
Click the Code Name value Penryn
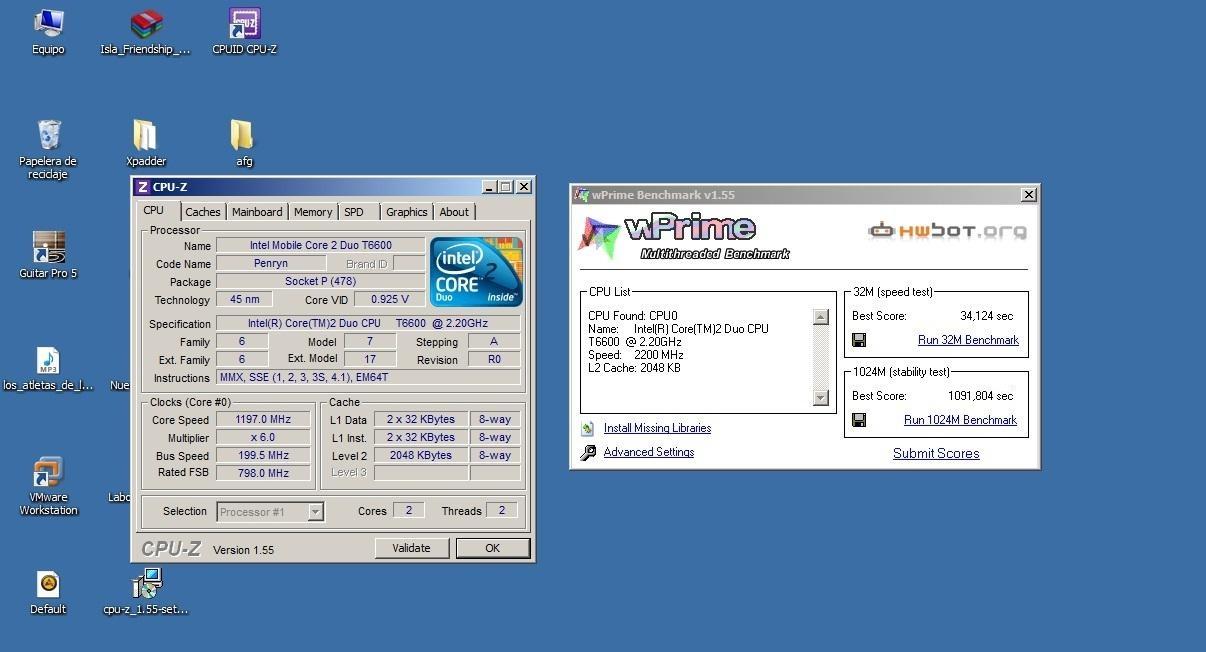point(270,264)
